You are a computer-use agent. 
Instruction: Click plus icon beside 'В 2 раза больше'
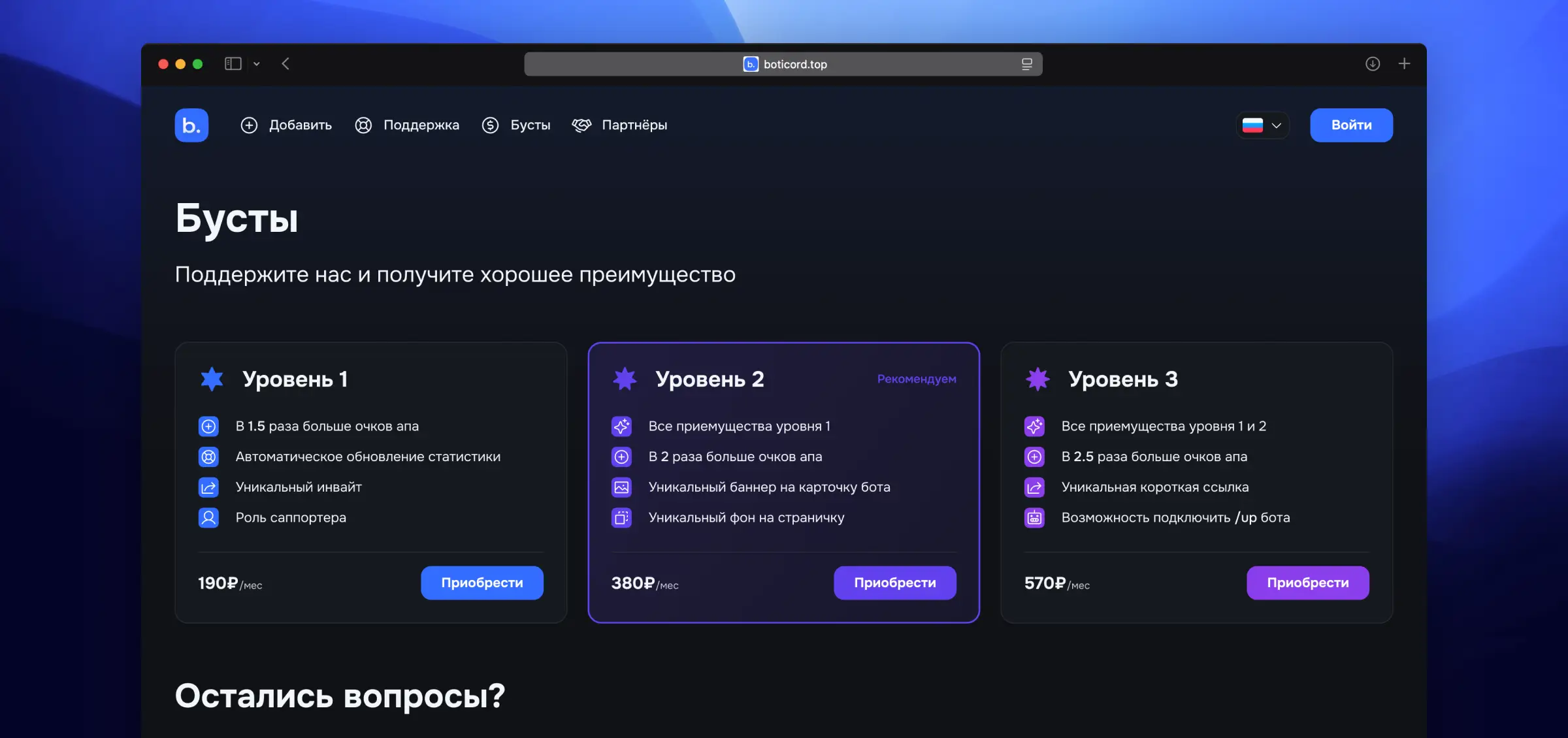(621, 457)
